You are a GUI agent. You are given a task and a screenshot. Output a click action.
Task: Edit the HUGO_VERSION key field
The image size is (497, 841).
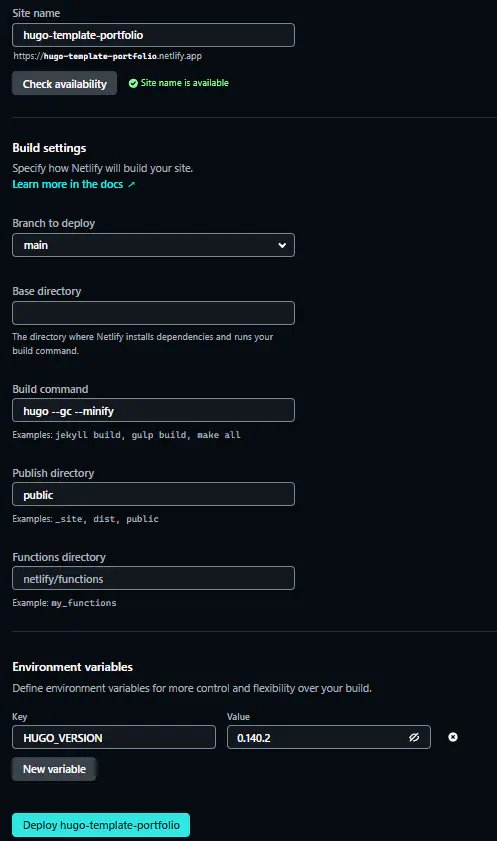click(114, 737)
